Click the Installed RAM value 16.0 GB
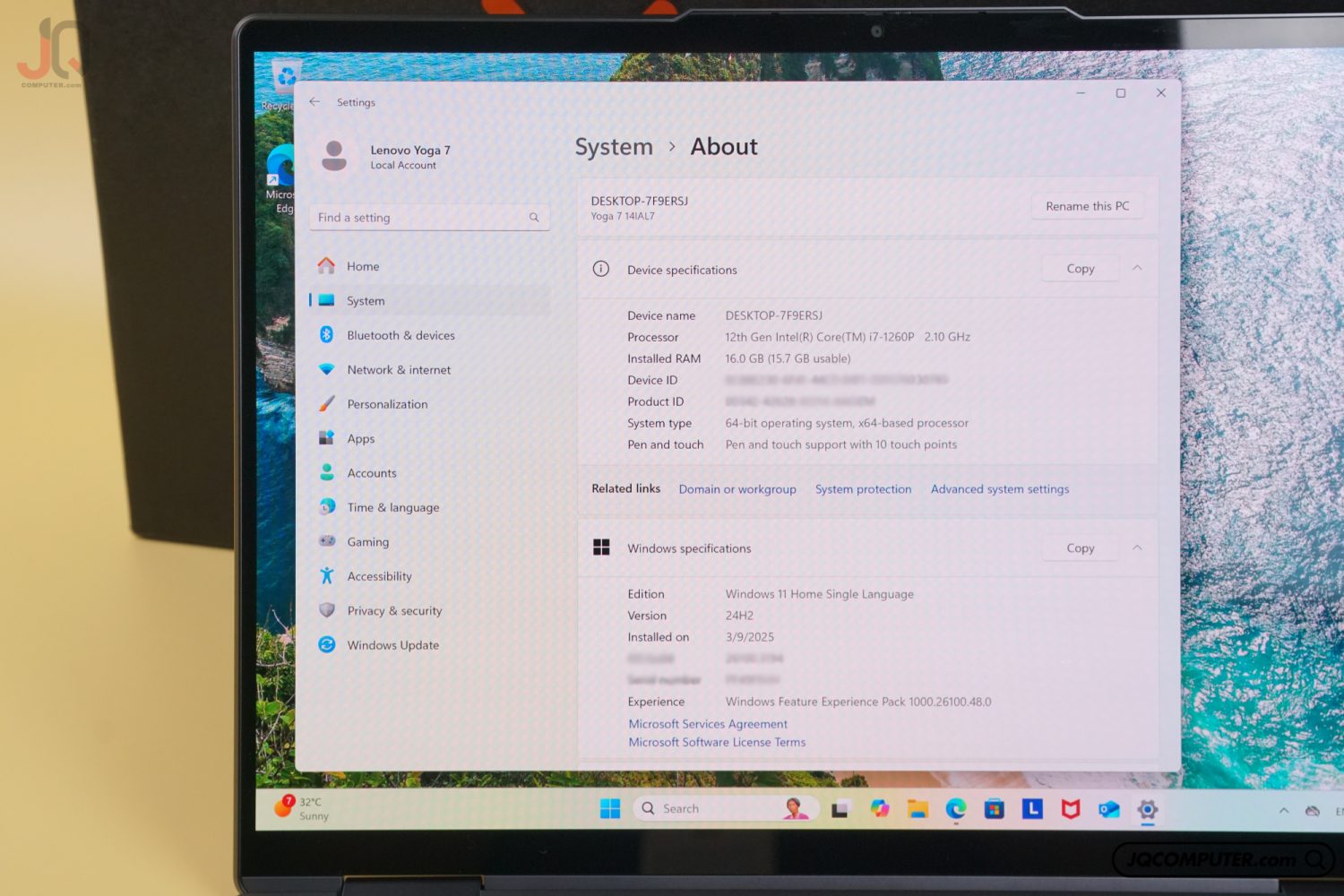Image resolution: width=1344 pixels, height=896 pixels. tap(788, 358)
